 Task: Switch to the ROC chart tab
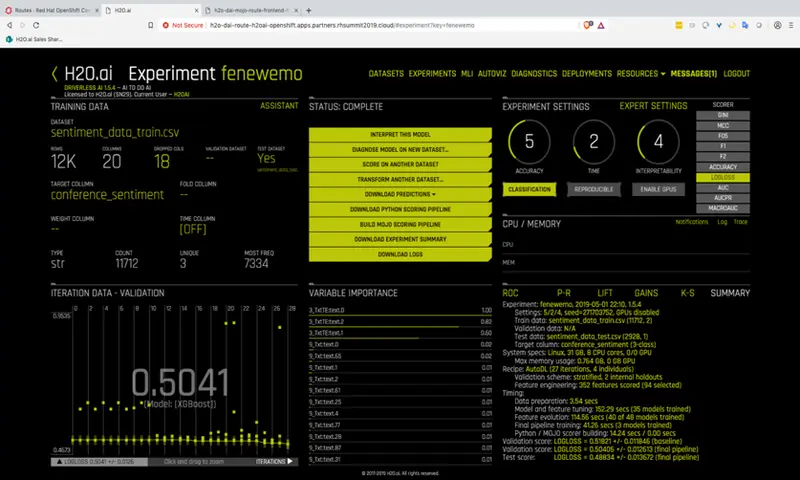510,293
